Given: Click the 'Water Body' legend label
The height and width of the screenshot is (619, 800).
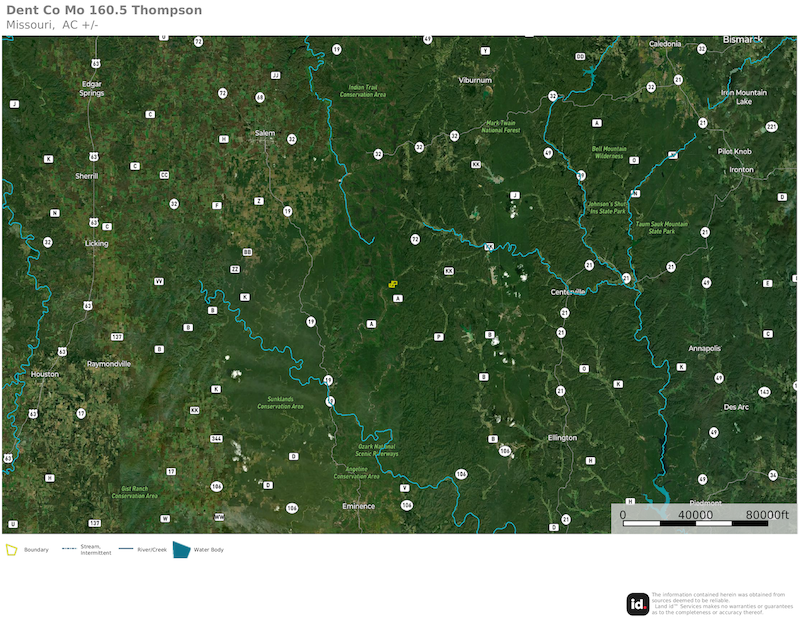Looking at the screenshot, I should coord(209,550).
